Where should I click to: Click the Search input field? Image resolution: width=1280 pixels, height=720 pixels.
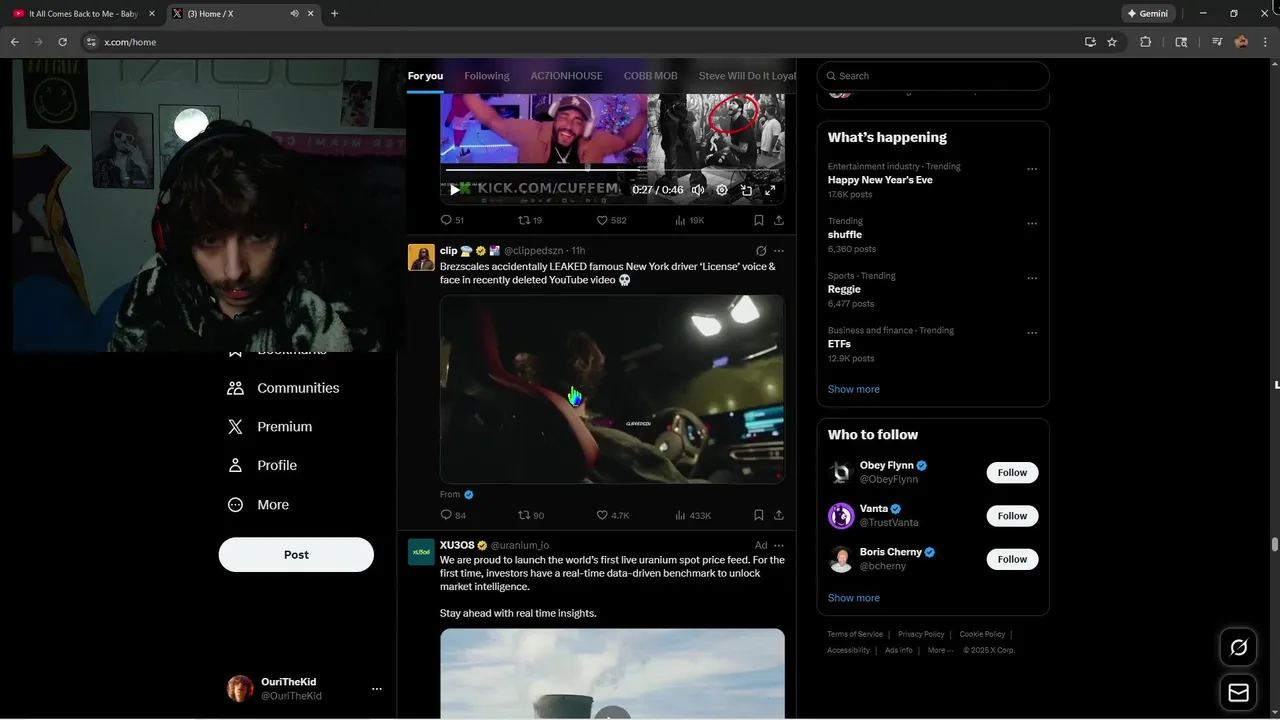coord(933,76)
